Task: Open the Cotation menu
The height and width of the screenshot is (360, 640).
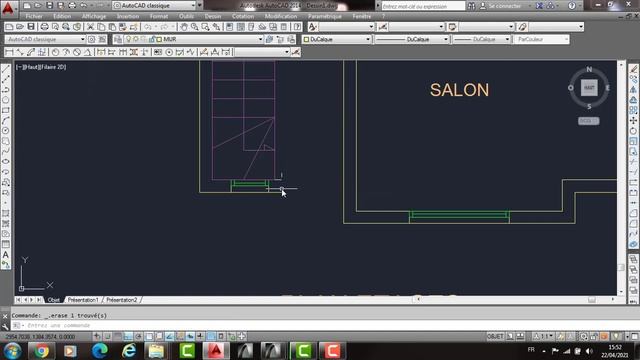Action: (x=243, y=16)
